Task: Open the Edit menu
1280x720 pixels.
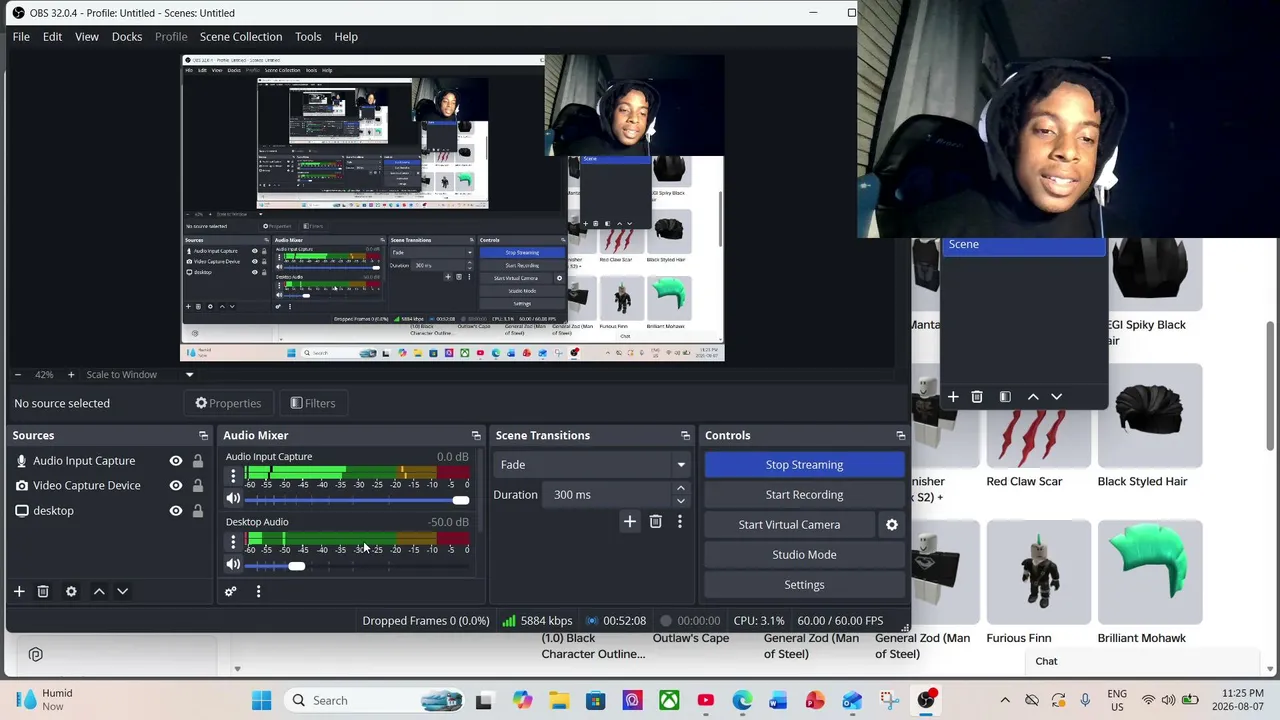Action: (x=52, y=37)
